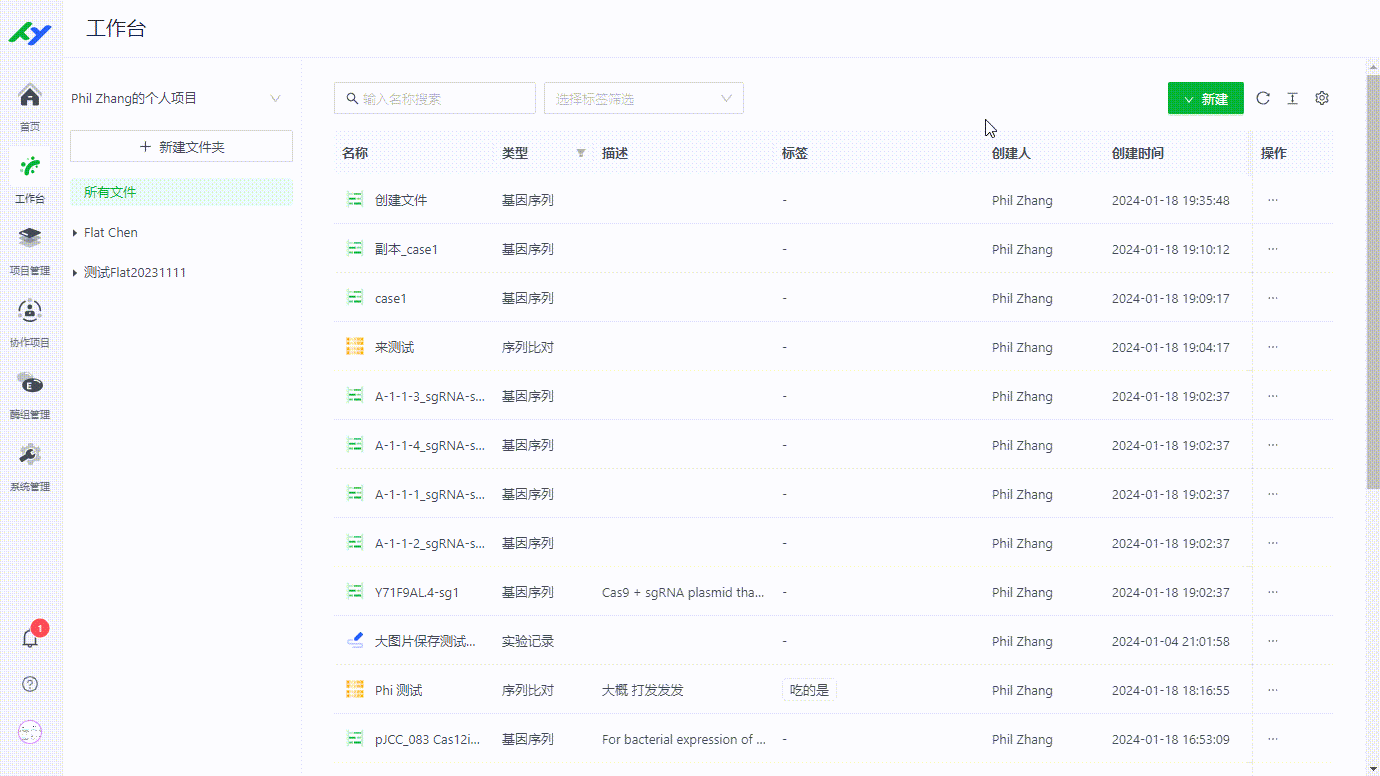Select the 协作项目 sidebar icon
The image size is (1380, 776).
[29, 313]
